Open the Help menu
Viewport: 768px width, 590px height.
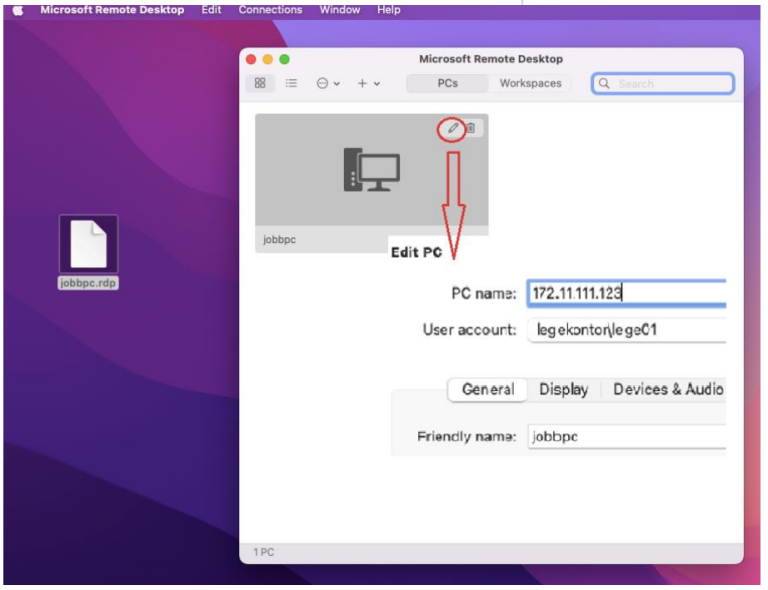[389, 10]
